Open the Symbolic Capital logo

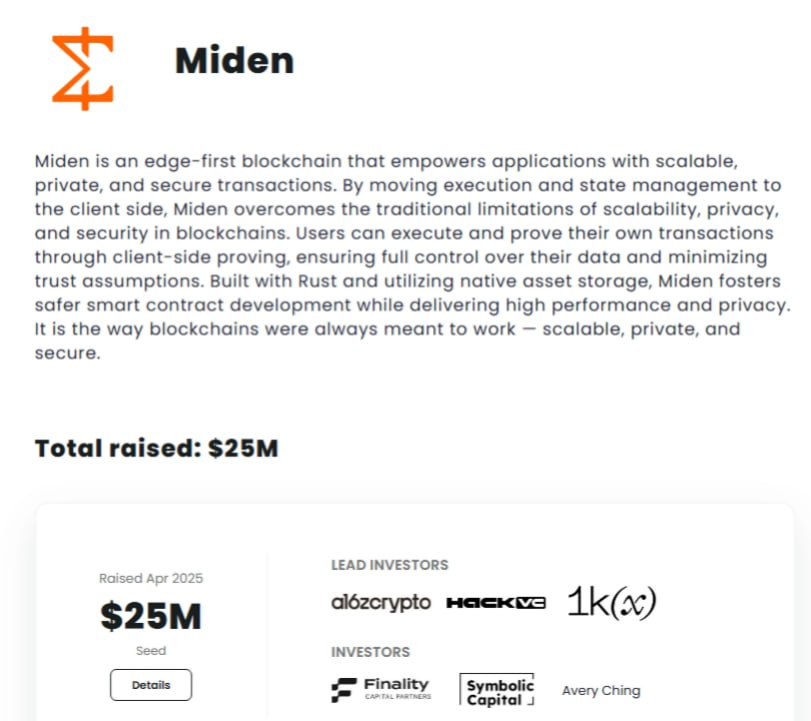(x=497, y=690)
